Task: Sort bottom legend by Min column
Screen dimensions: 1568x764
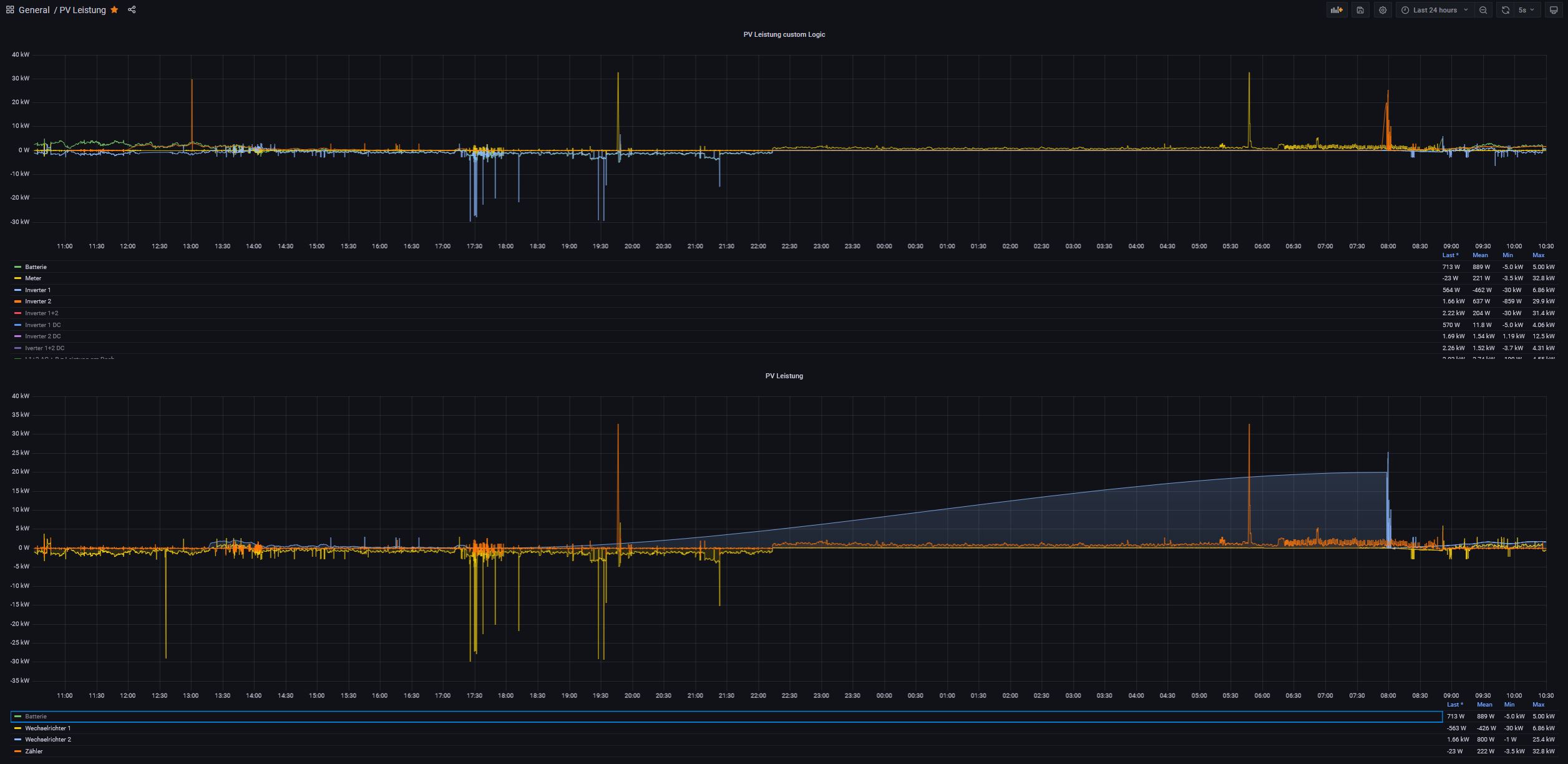Action: [x=1509, y=705]
